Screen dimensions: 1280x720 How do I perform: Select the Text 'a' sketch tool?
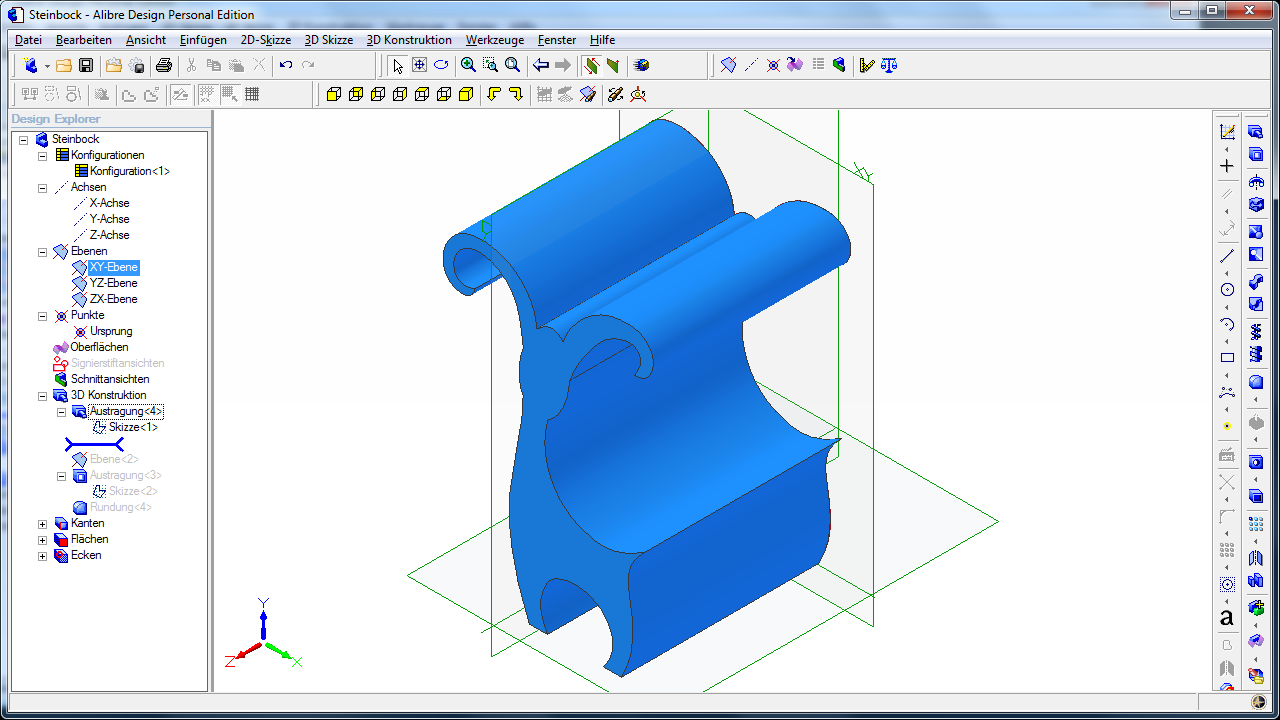tap(1227, 617)
